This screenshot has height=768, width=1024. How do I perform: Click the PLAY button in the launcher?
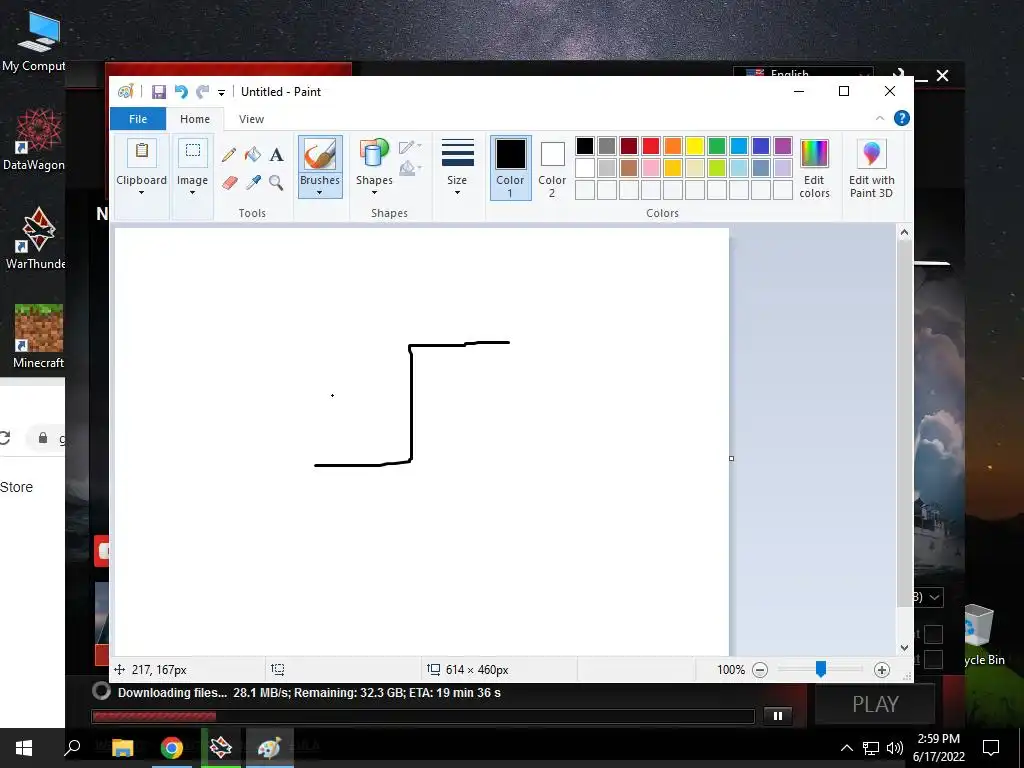click(x=875, y=705)
